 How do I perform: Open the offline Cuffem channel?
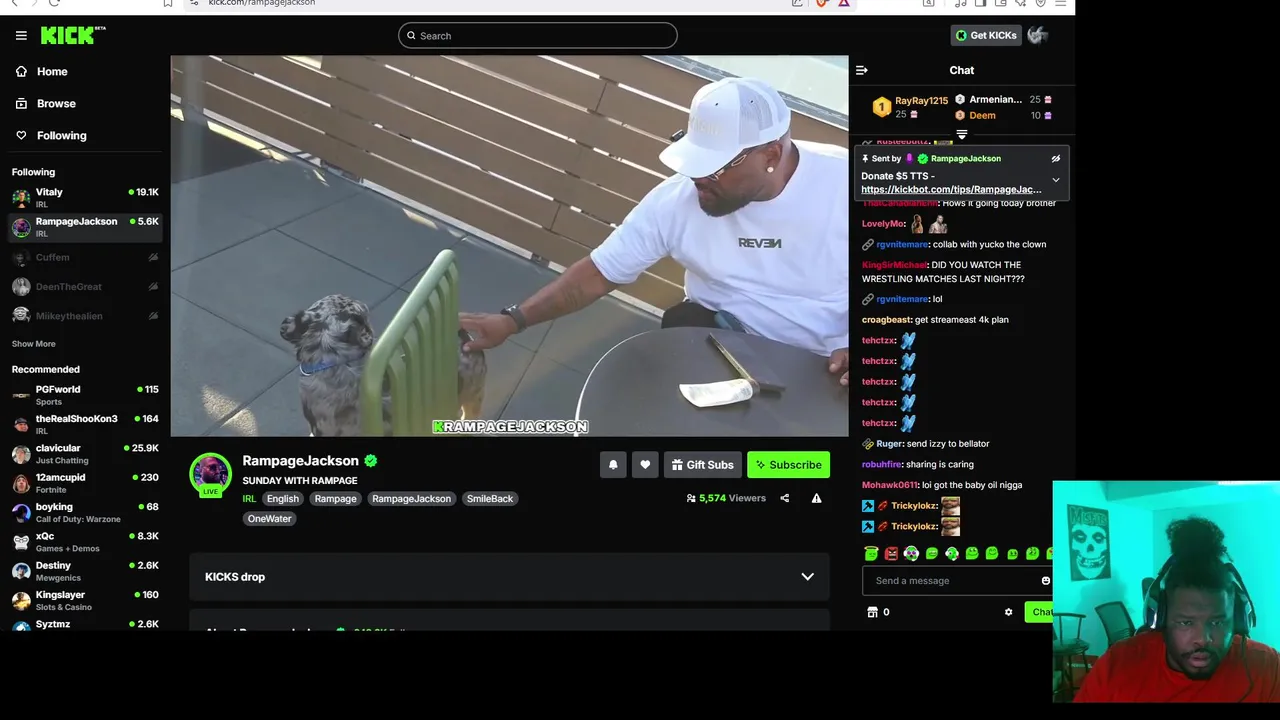tap(85, 257)
